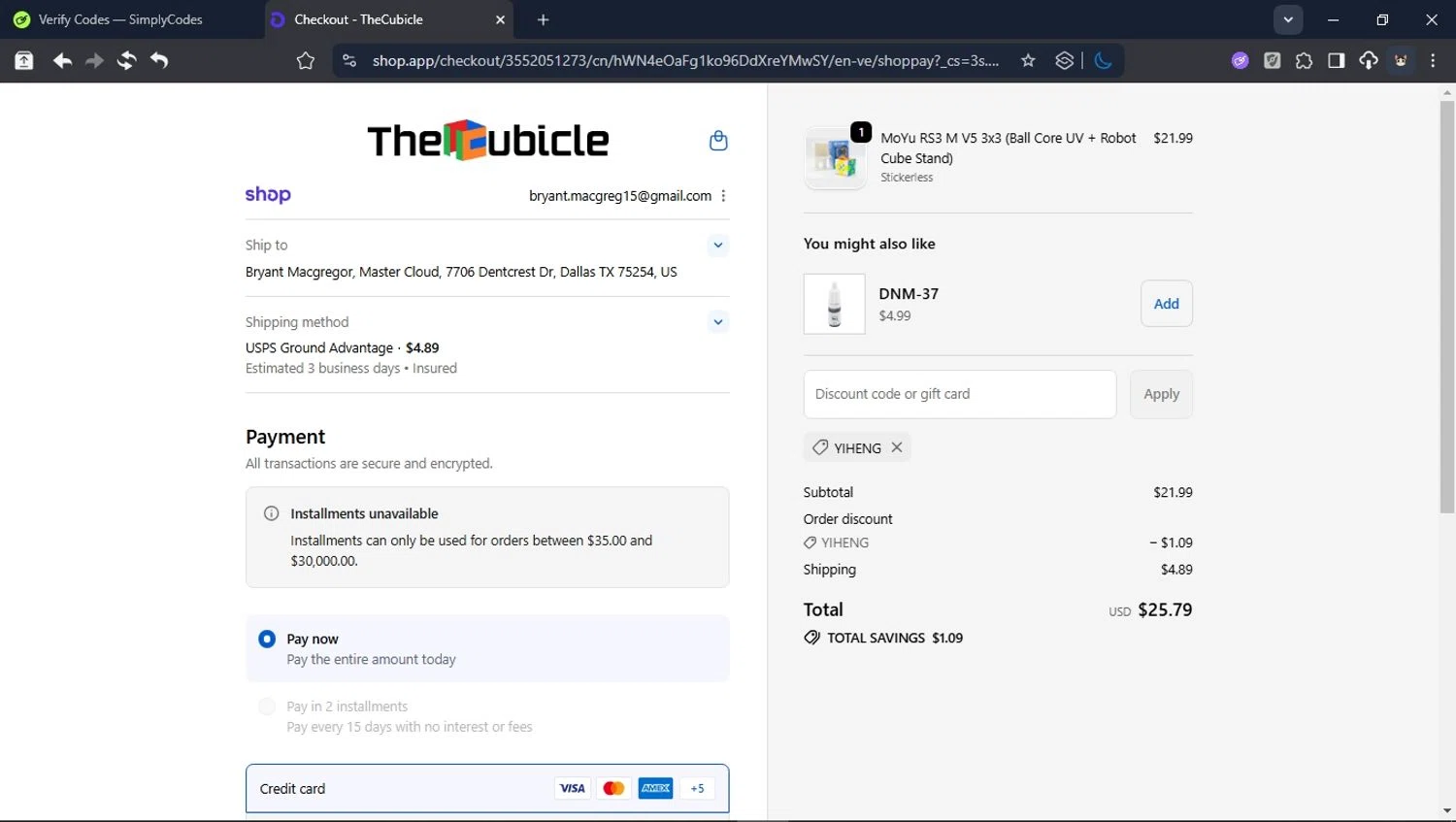Reload the checkout page
Screen dimensions: 1456x822
click(126, 60)
